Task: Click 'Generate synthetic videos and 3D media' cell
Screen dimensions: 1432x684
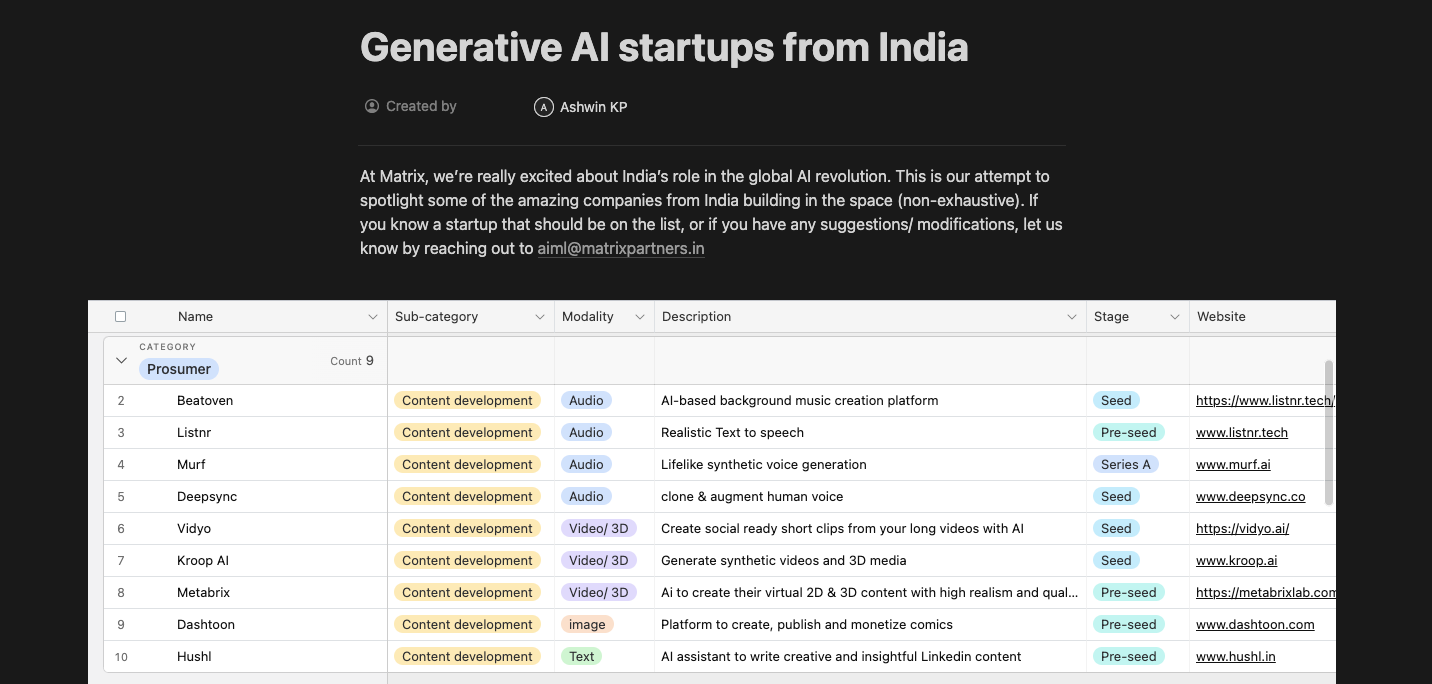Action: pyautogui.click(x=870, y=561)
